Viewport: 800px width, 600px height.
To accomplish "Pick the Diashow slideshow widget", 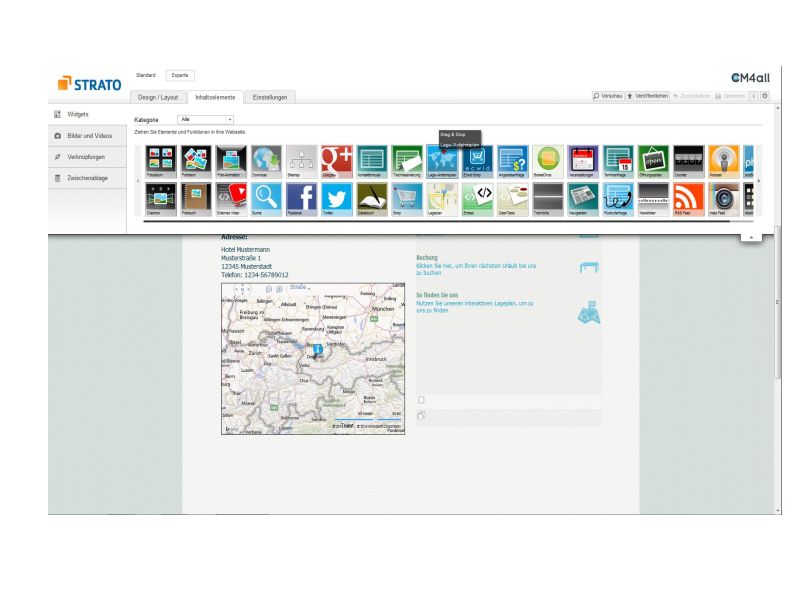I will pos(161,199).
